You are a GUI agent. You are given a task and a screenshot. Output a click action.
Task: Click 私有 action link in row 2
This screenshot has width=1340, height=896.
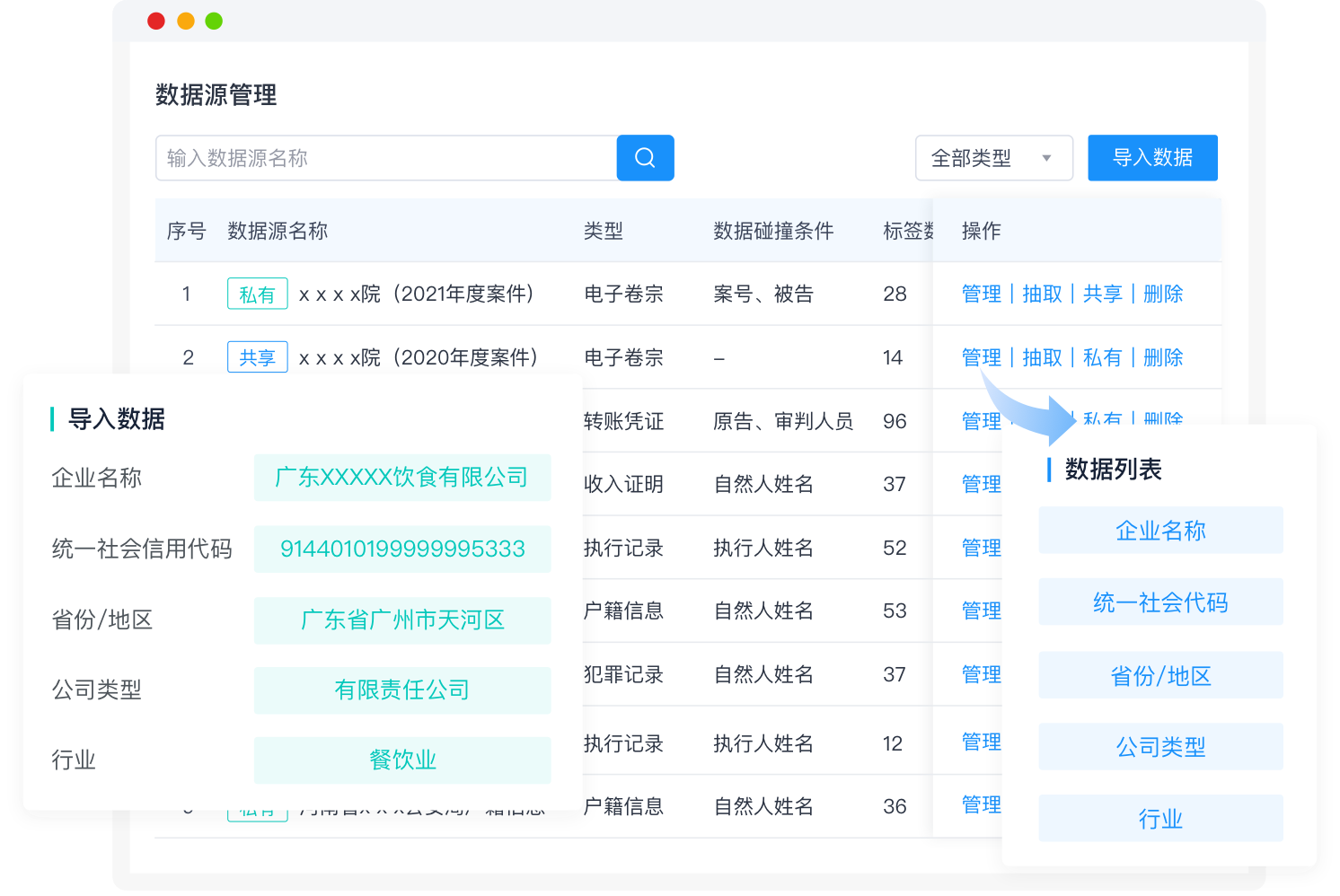click(x=1102, y=357)
